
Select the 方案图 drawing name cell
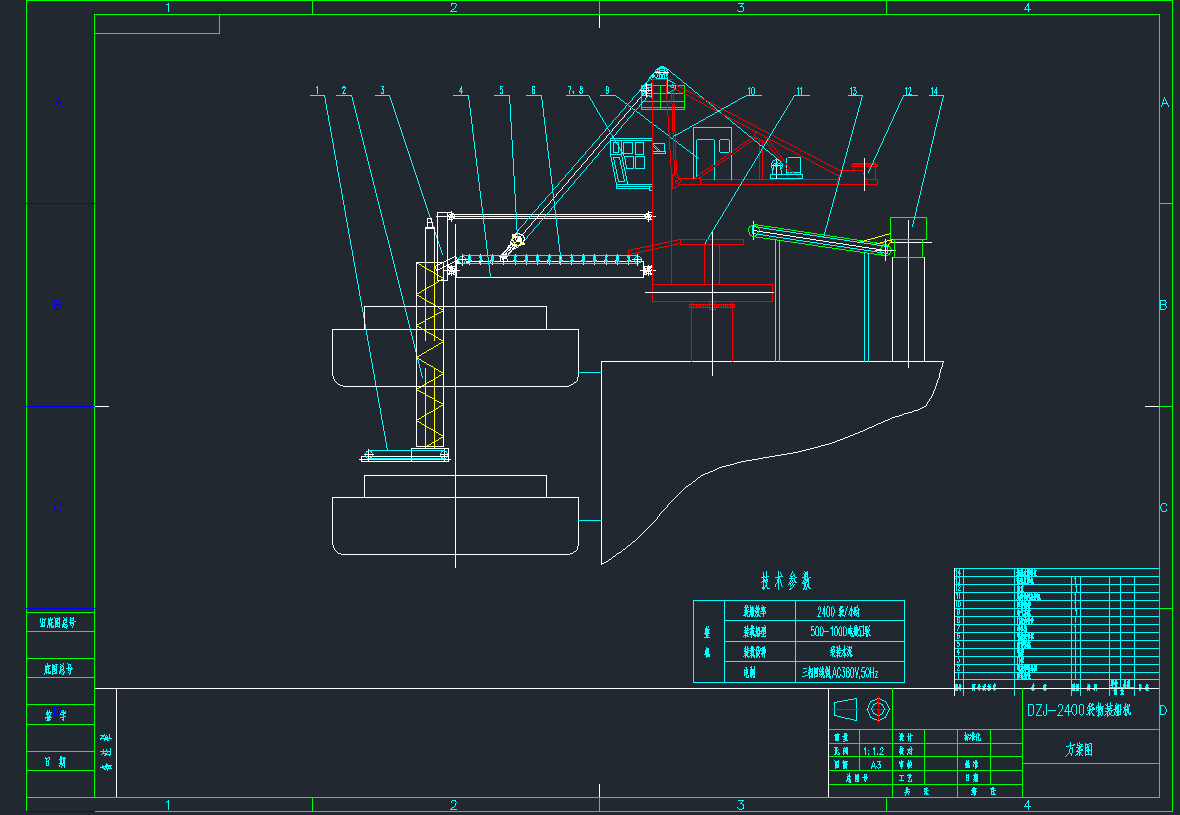pos(1078,749)
